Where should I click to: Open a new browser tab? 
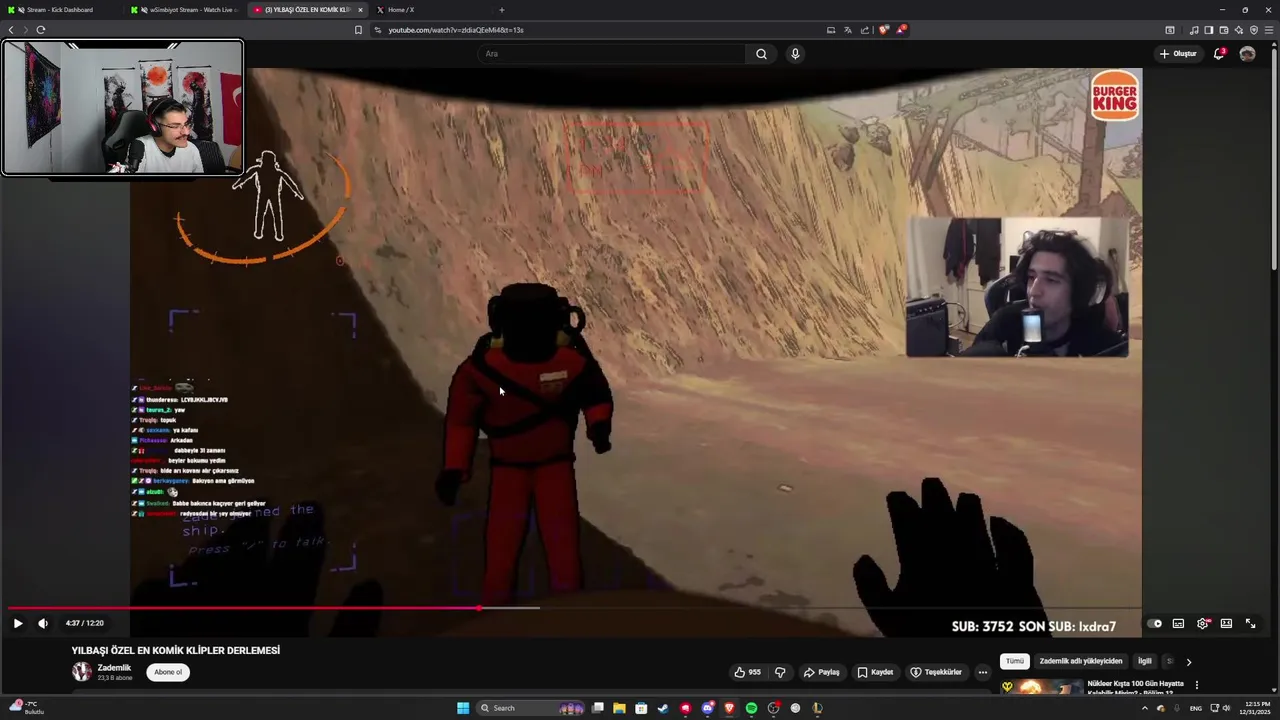click(x=502, y=10)
